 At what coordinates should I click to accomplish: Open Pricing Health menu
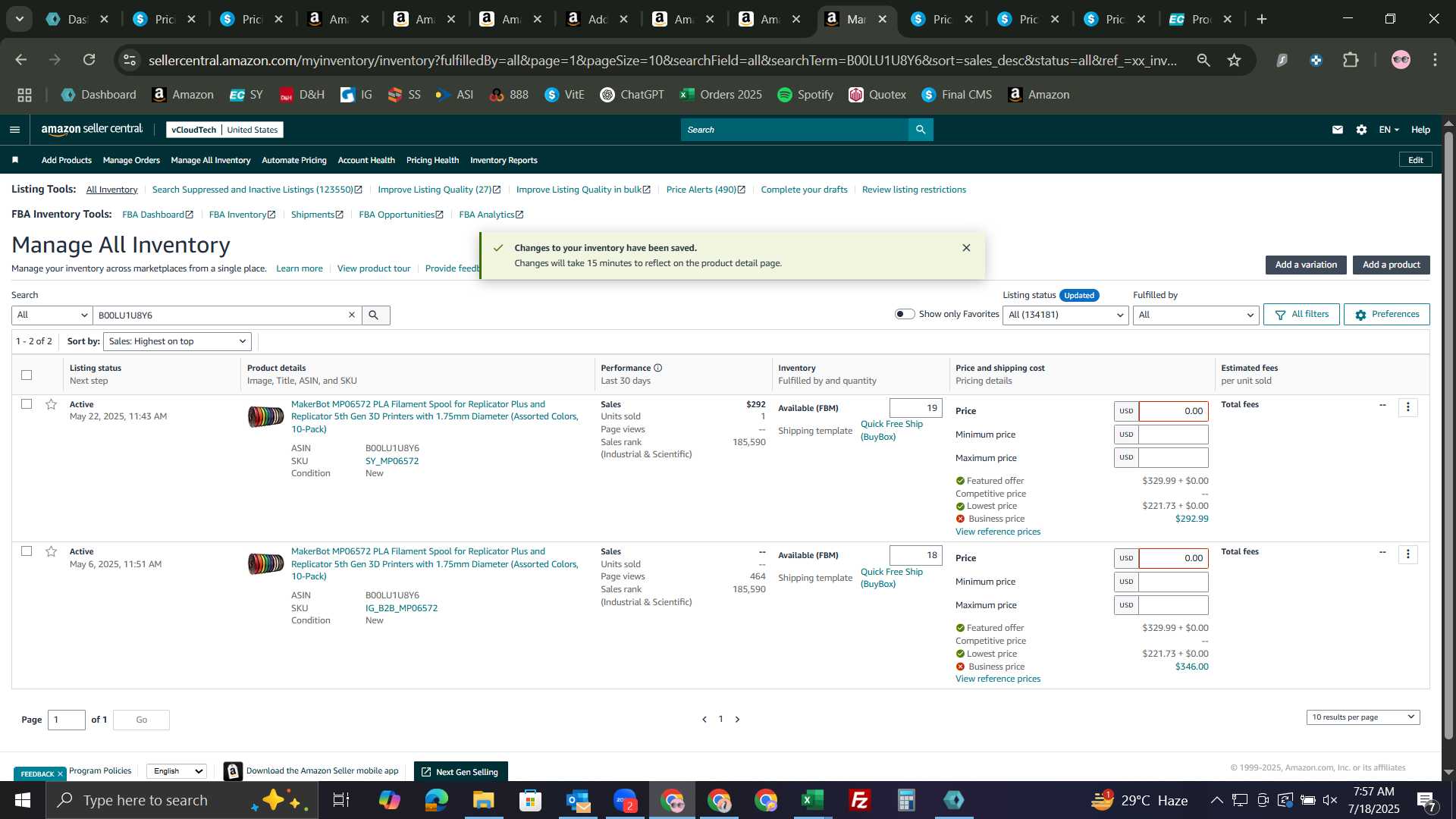432,160
